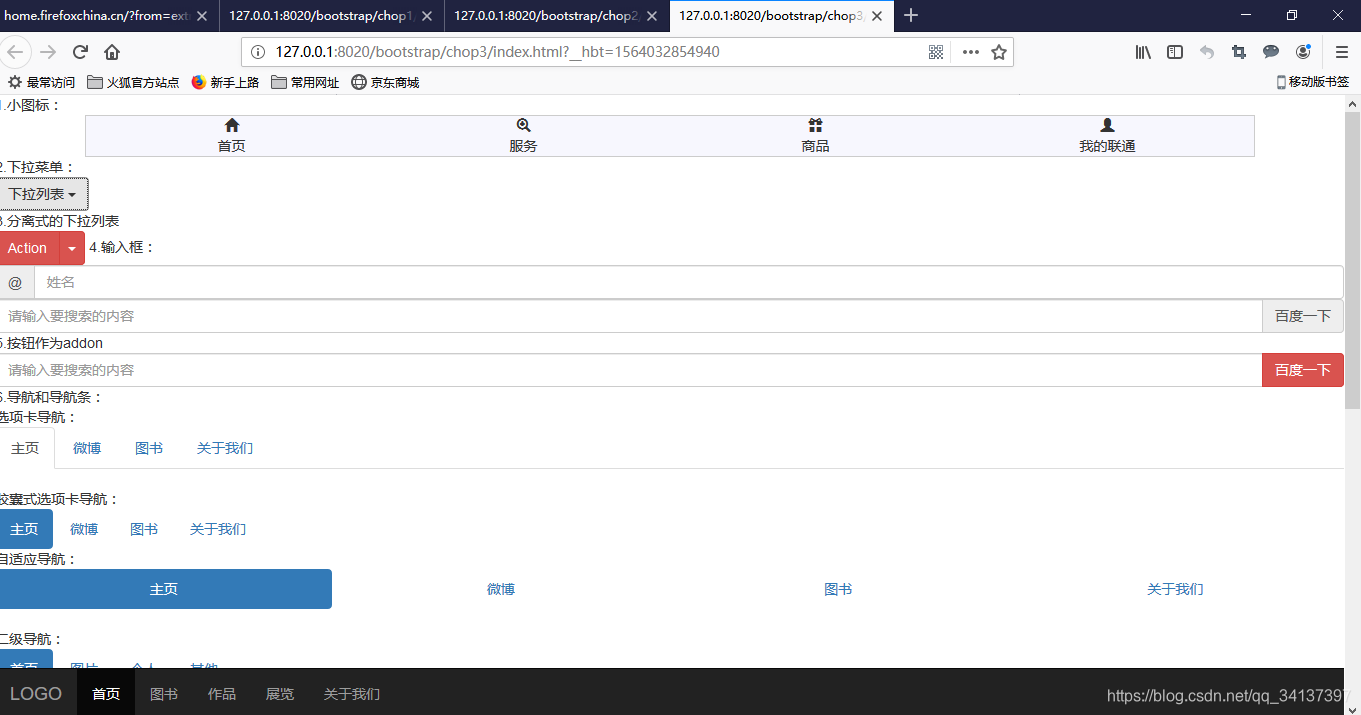Click the browser address bar URL

tap(497, 52)
